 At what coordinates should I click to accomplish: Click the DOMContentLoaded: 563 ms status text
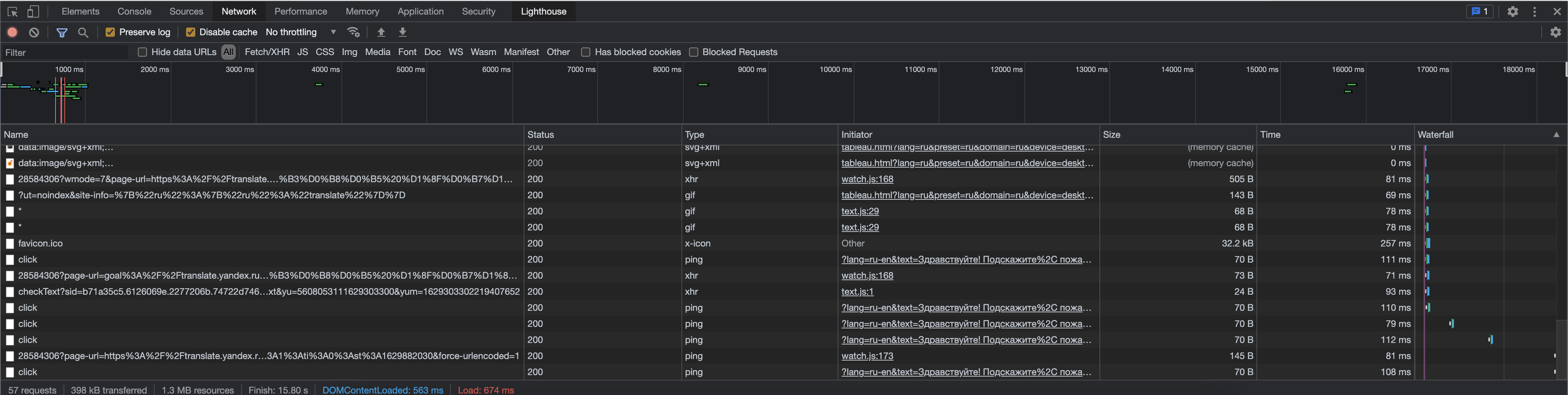pyautogui.click(x=383, y=390)
